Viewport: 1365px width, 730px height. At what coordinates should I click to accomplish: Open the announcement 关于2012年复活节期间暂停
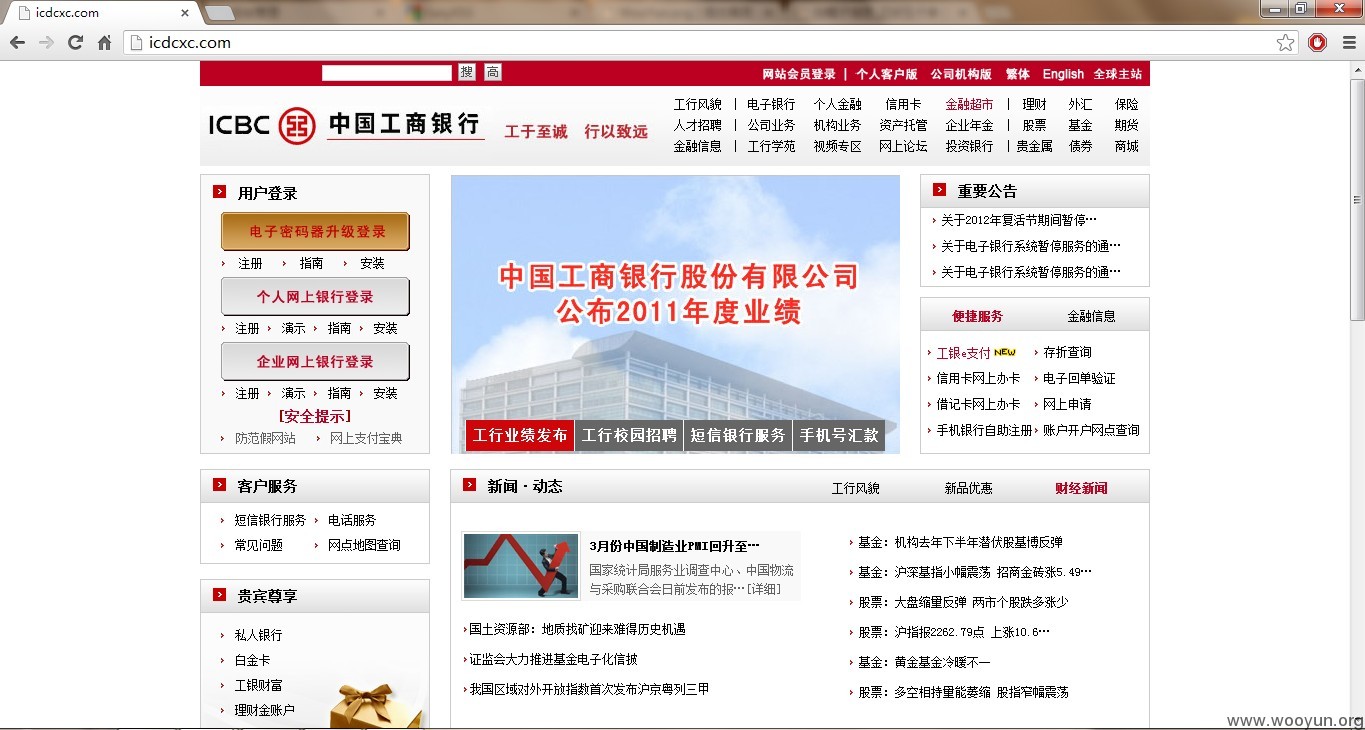coord(1019,220)
